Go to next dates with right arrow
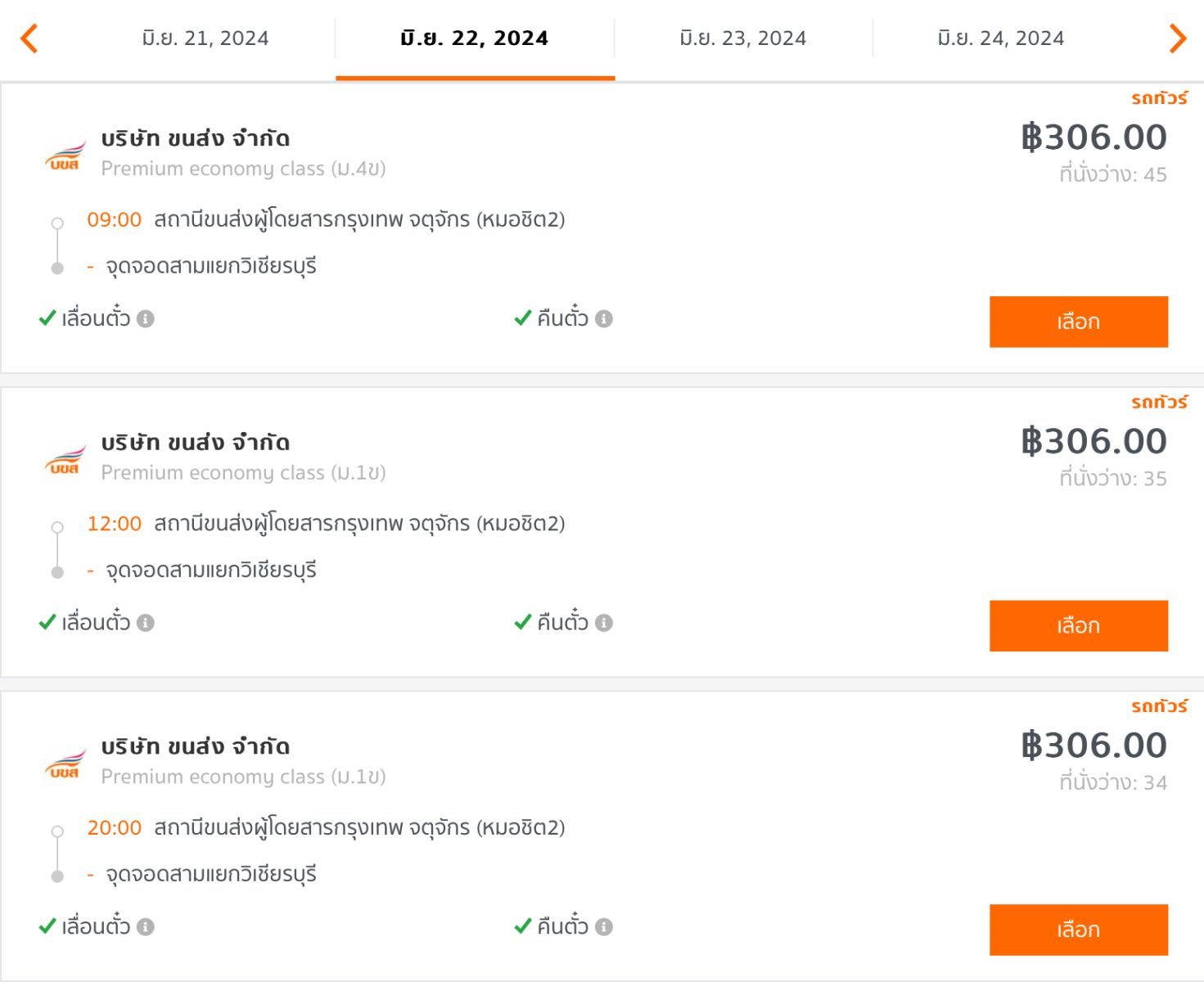The height and width of the screenshot is (982, 1204). (x=1178, y=38)
